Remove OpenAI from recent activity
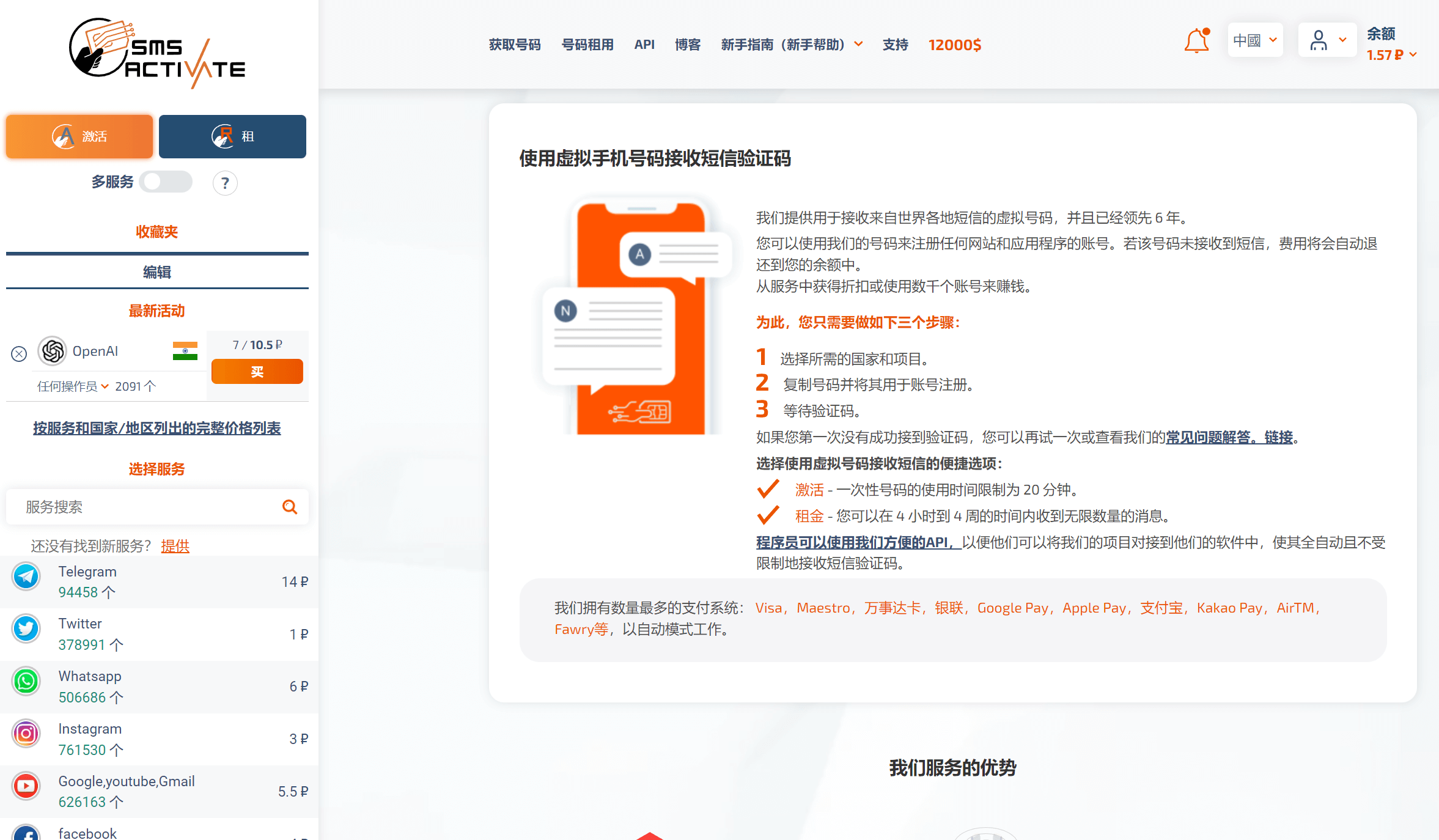This screenshot has width=1439, height=840. tap(19, 354)
